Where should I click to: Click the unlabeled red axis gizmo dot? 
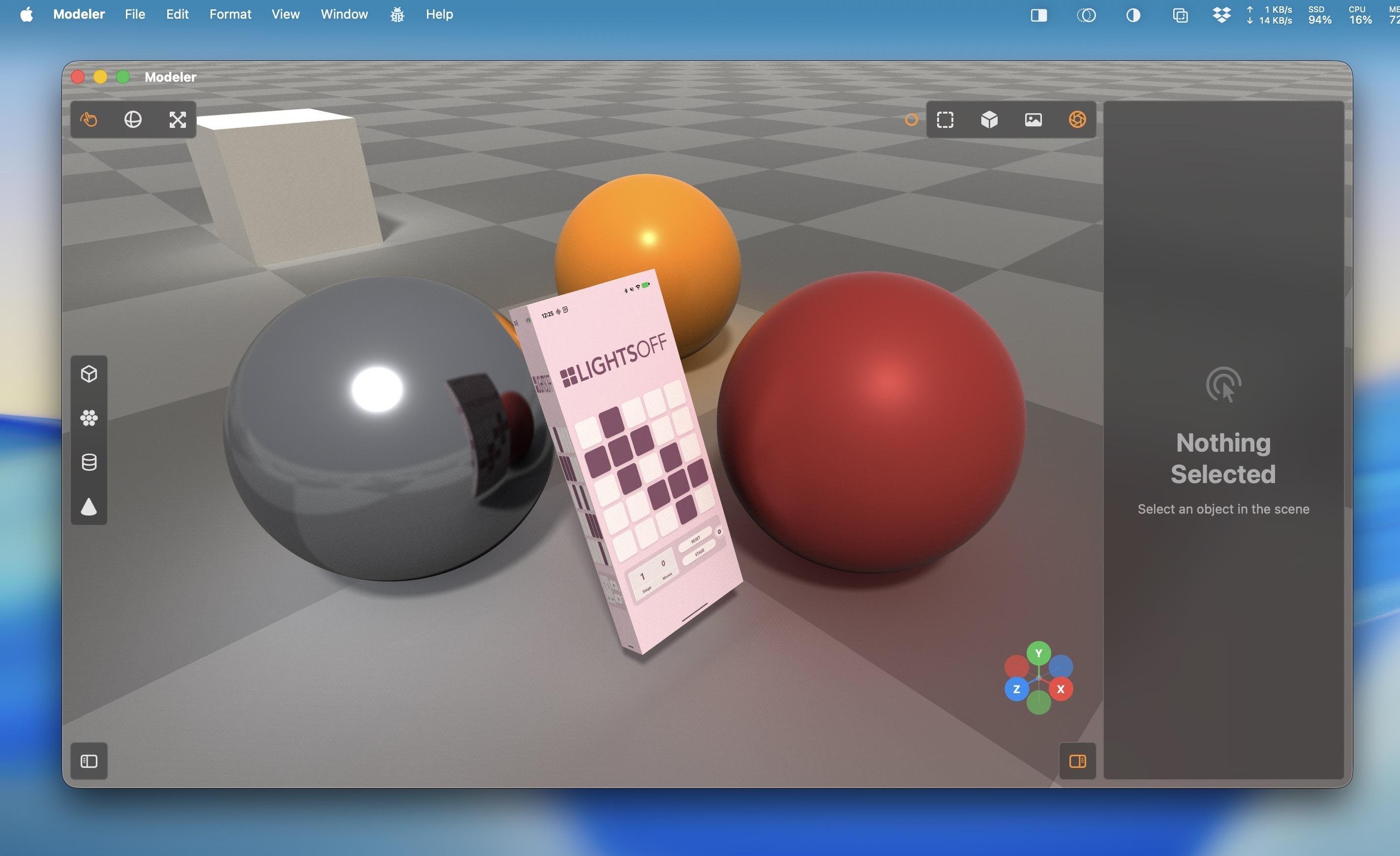pyautogui.click(x=1016, y=667)
